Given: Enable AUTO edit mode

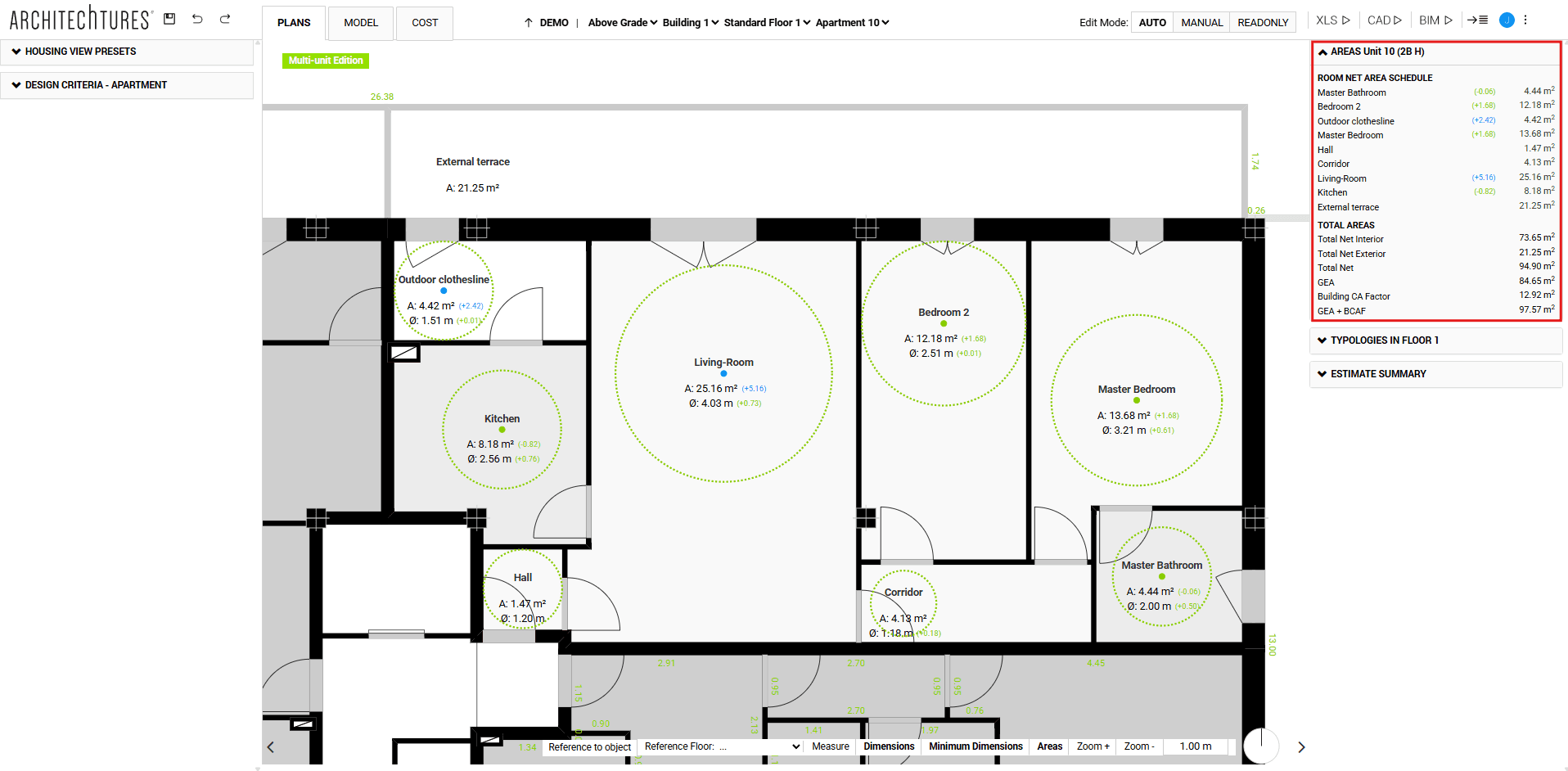Looking at the screenshot, I should point(1151,22).
